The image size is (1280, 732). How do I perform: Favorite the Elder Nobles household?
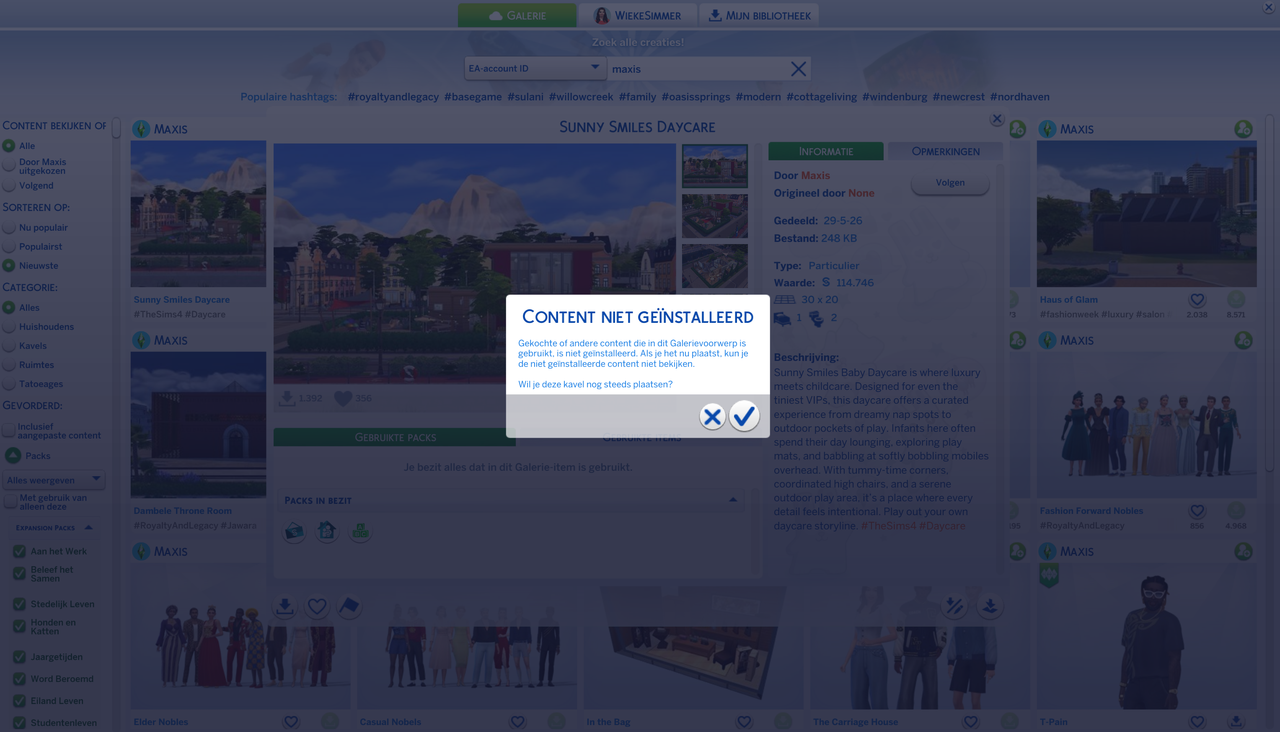coord(291,722)
